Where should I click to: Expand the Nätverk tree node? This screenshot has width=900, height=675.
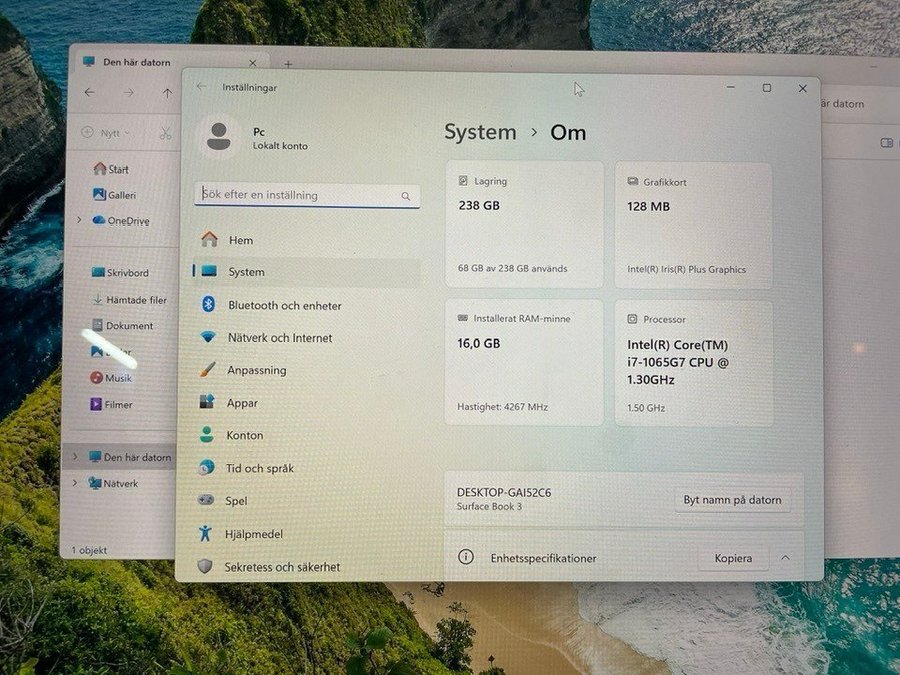[75, 483]
